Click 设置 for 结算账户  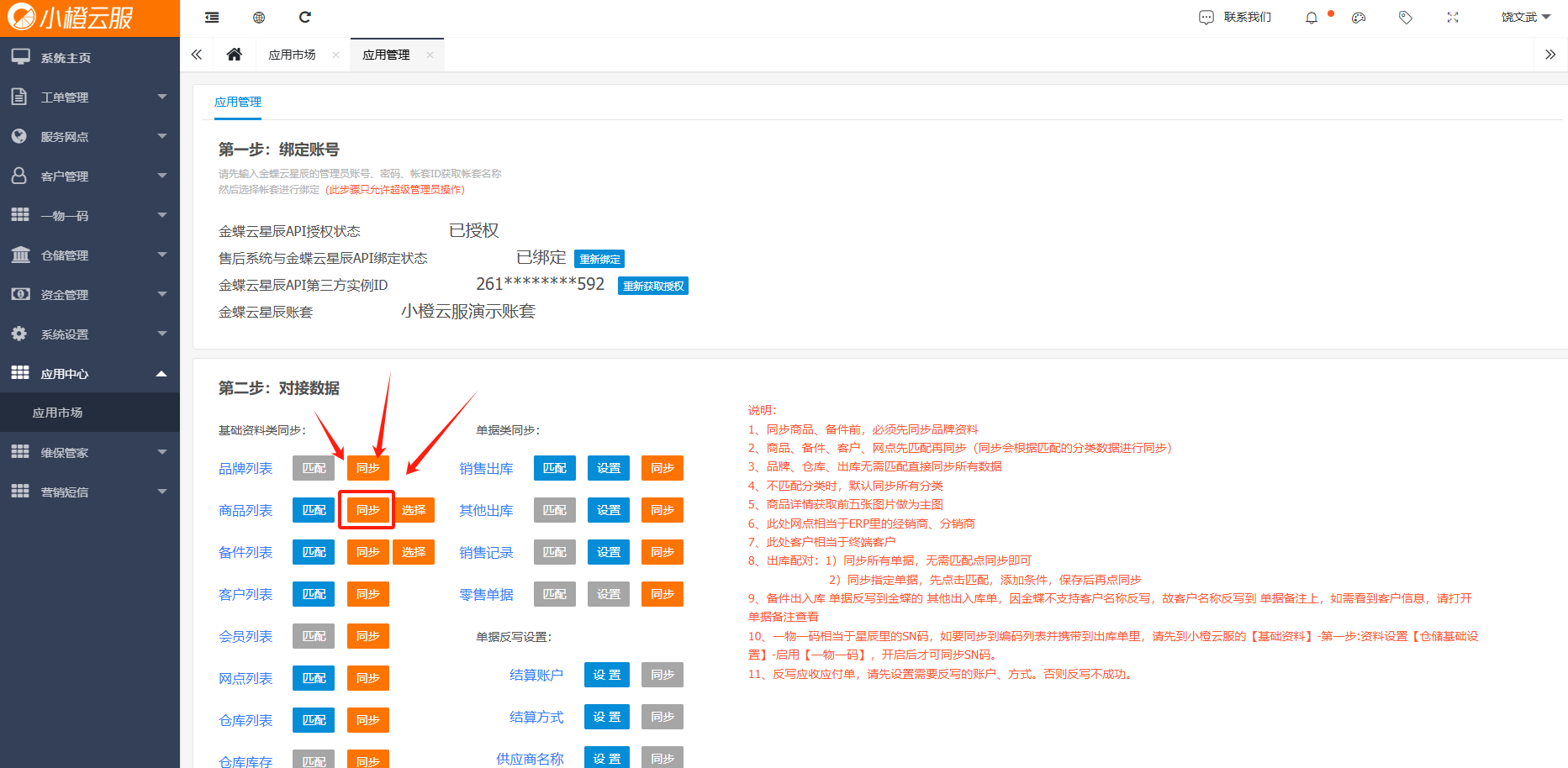[607, 675]
